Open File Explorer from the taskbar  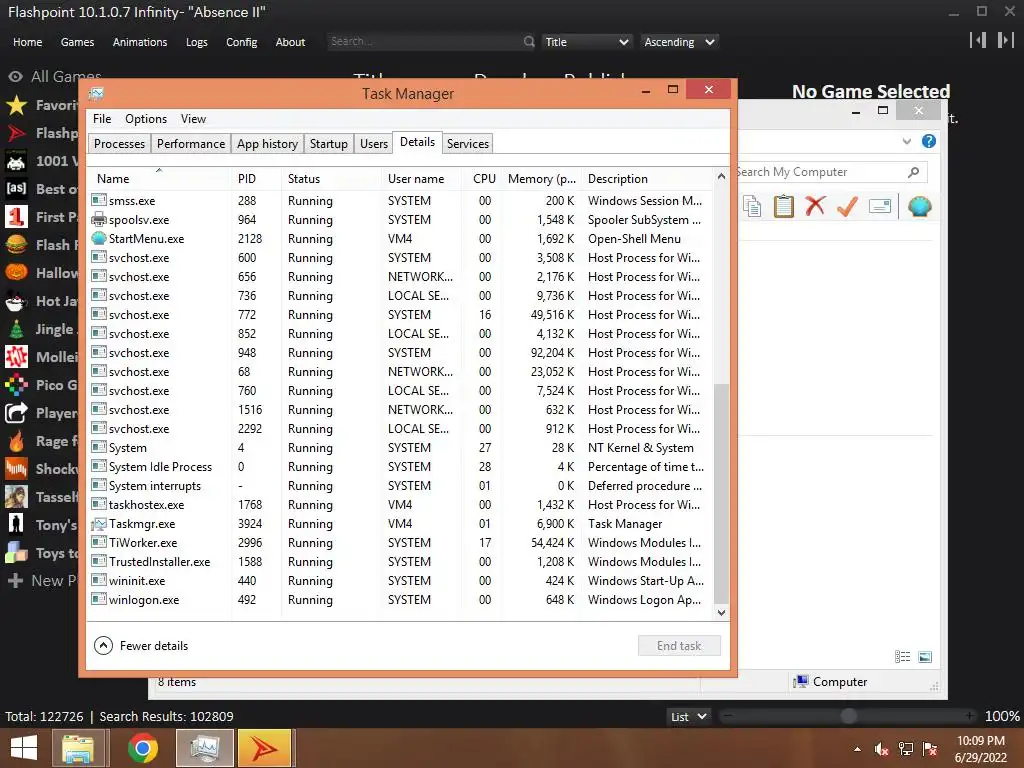pyautogui.click(x=78, y=748)
